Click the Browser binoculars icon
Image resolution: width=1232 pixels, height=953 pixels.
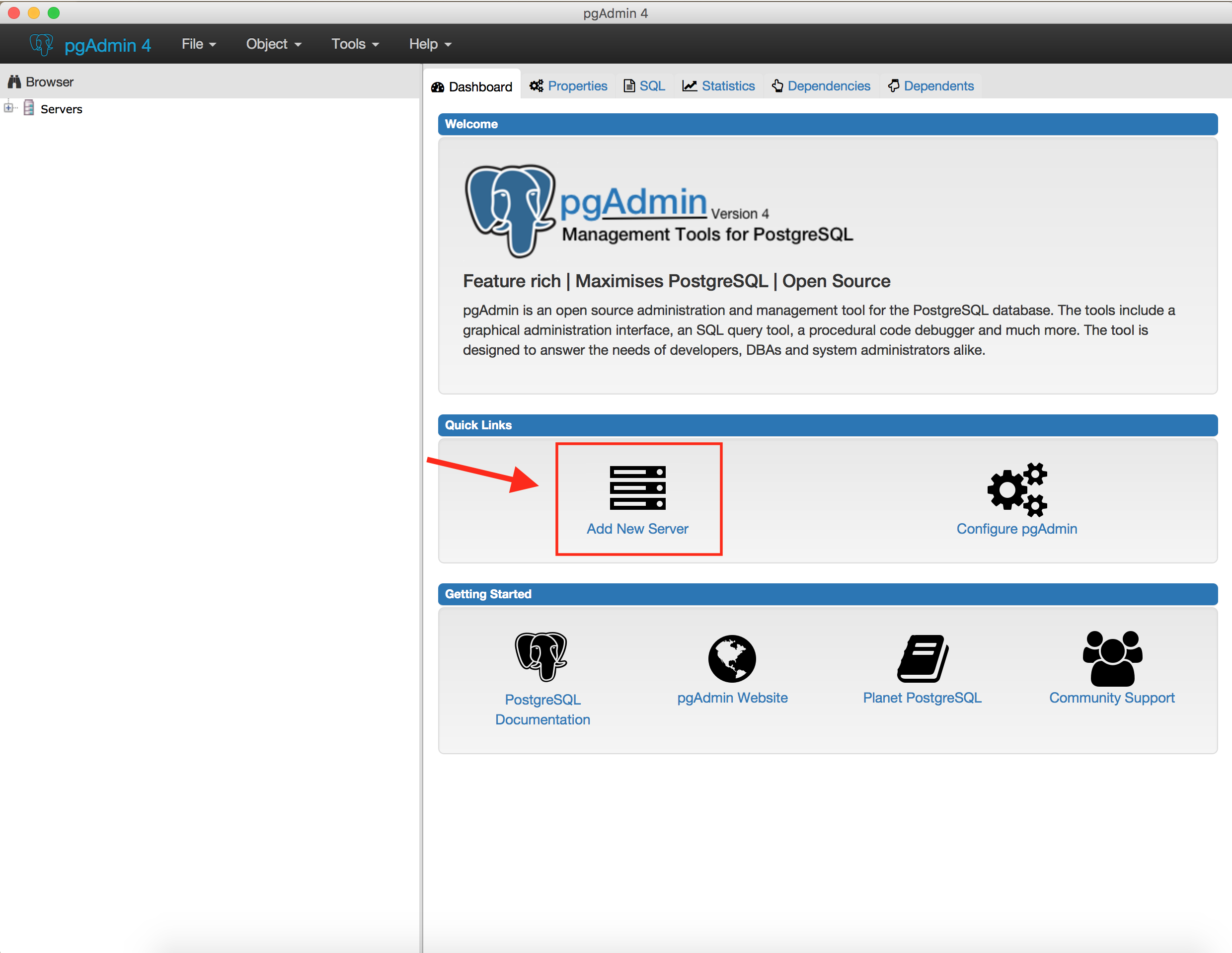point(15,81)
